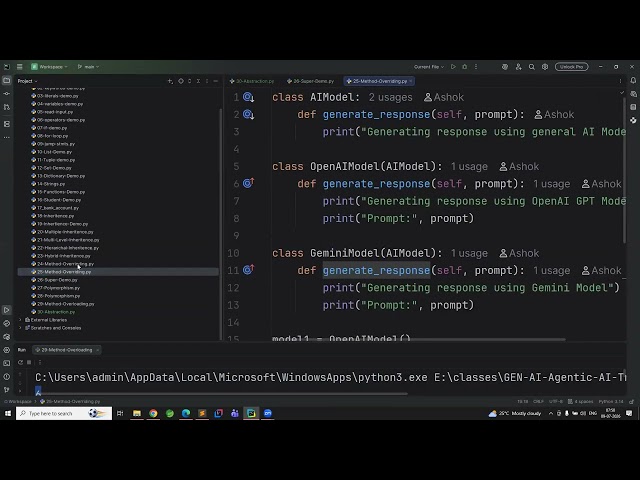Open the Problems tool window icon
This screenshot has width=640, height=480.
(x=7, y=376)
